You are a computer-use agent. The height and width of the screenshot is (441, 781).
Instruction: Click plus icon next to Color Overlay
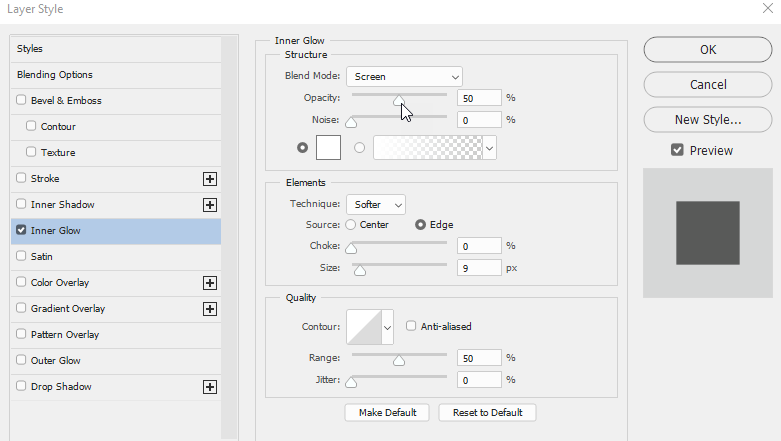coord(210,283)
